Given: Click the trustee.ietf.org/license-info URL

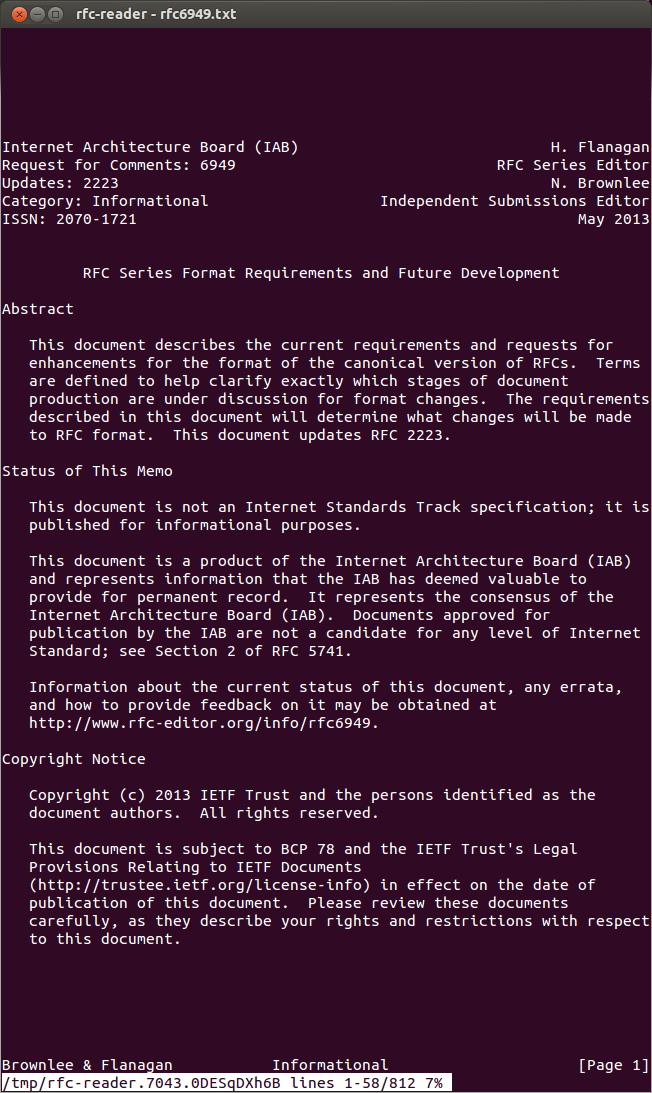Looking at the screenshot, I should pos(200,885).
